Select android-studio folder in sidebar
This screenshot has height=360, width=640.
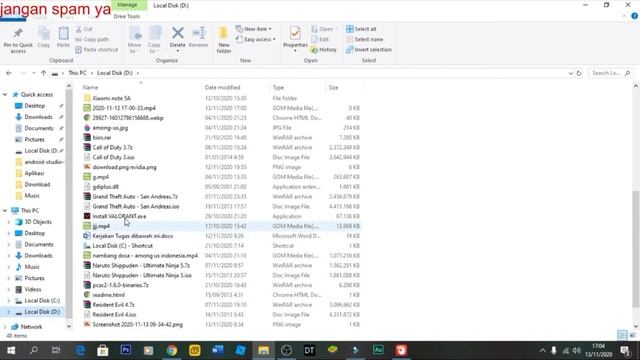pos(43,162)
